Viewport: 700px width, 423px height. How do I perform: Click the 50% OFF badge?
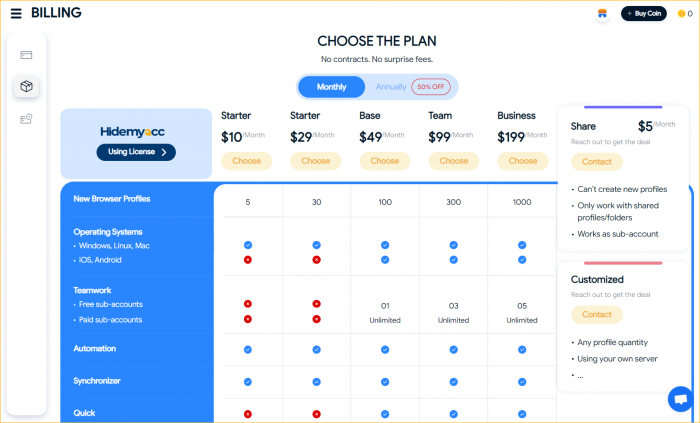tap(431, 87)
